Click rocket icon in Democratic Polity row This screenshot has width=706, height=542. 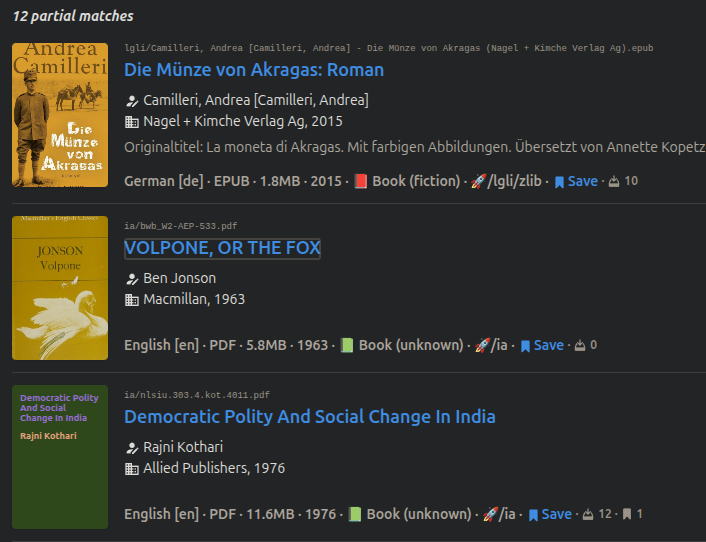(490, 515)
